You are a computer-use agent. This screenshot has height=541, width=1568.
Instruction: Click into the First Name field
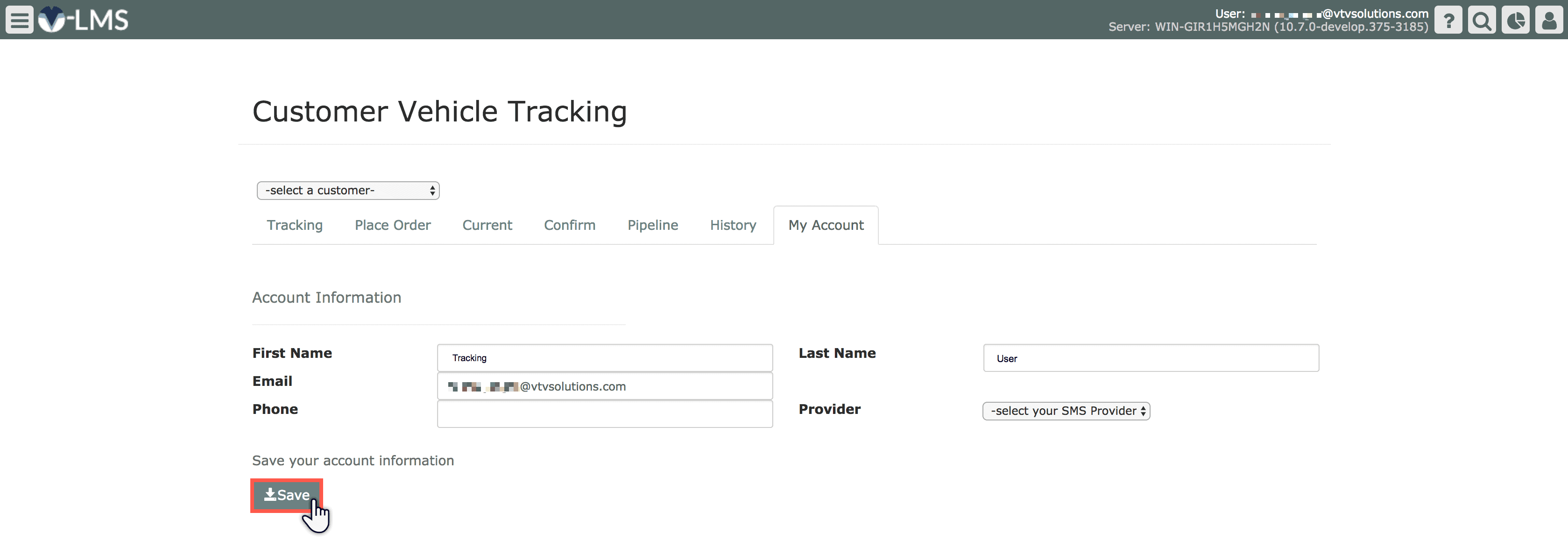(604, 358)
